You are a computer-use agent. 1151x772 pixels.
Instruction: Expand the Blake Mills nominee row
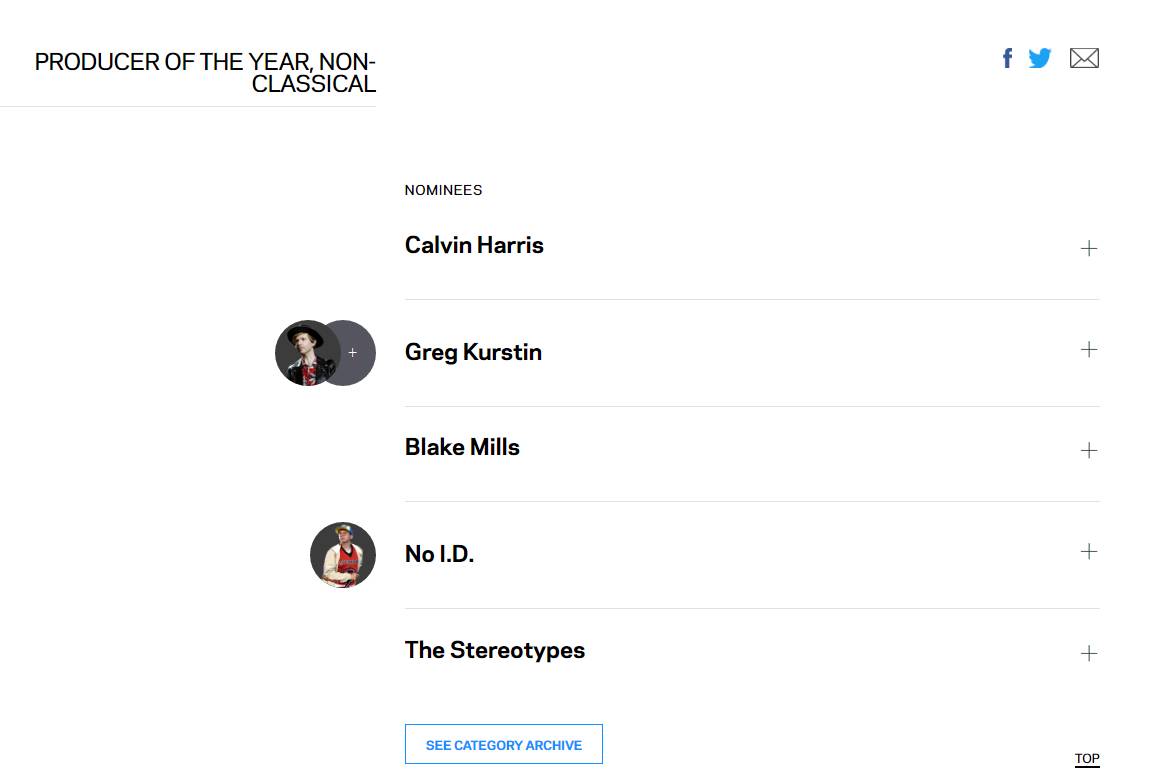[x=1089, y=450]
